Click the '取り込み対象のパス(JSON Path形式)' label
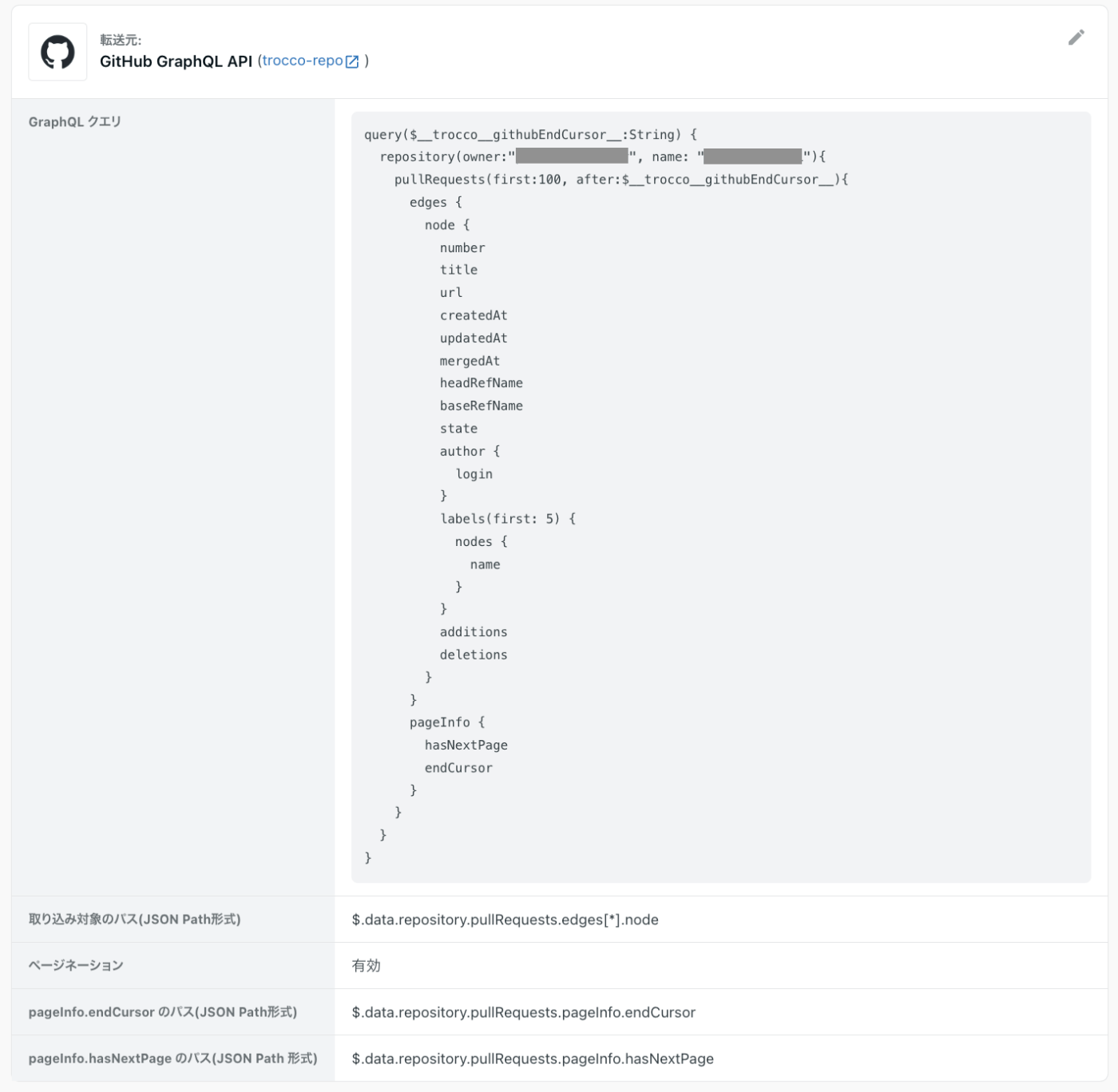1118x1092 pixels. (x=134, y=919)
